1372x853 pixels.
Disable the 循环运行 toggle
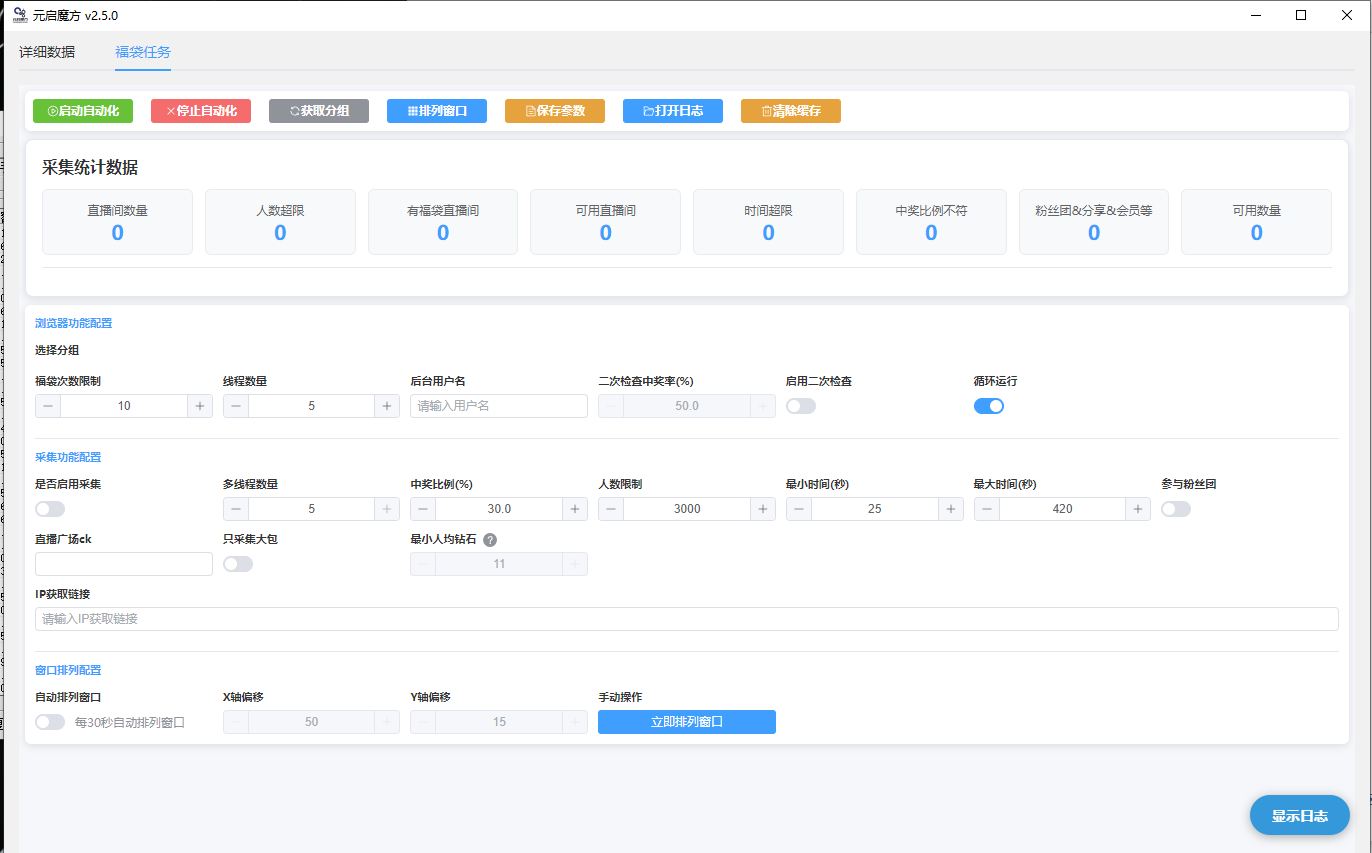[988, 406]
